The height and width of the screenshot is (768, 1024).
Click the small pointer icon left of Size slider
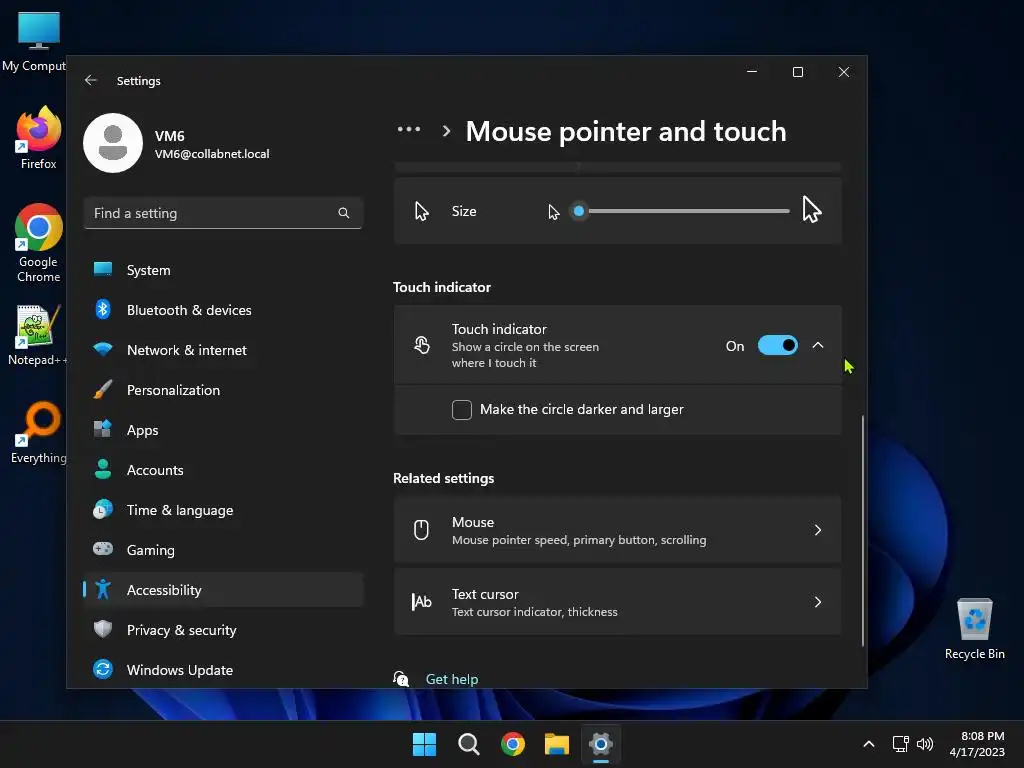[x=554, y=212]
